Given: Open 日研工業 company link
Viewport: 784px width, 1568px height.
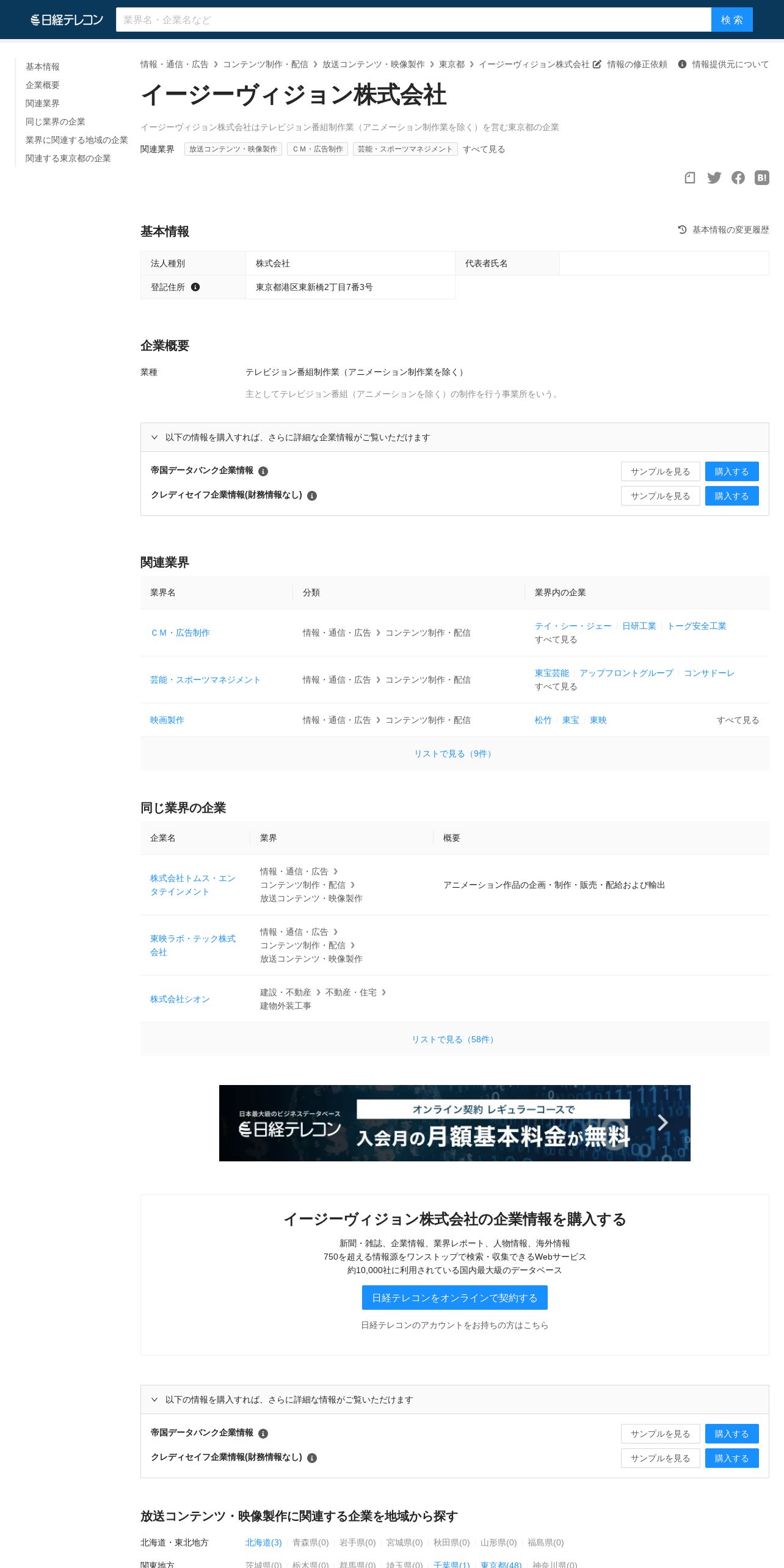Looking at the screenshot, I should [x=639, y=626].
